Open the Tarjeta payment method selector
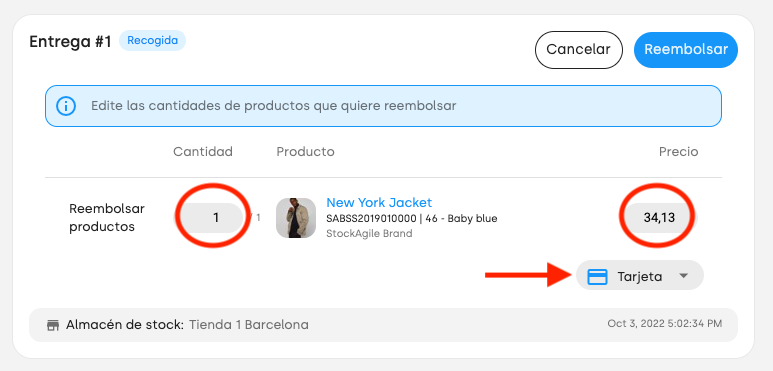 639,275
